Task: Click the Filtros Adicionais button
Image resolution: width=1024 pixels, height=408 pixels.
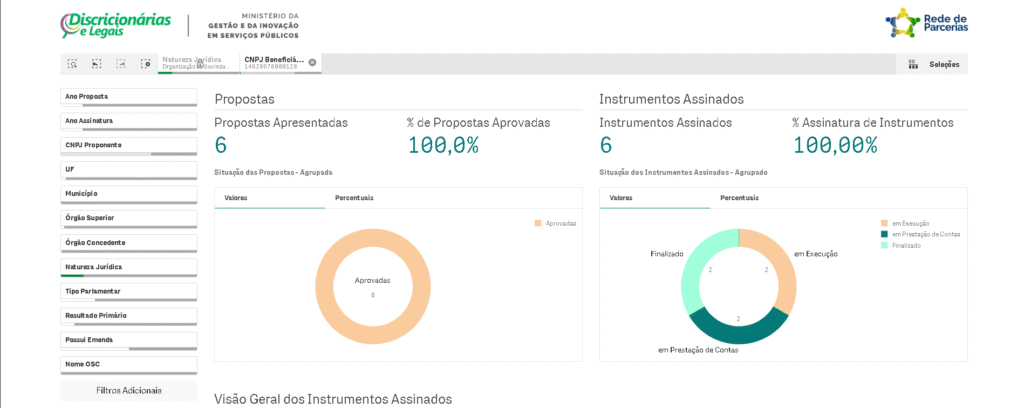Action: pos(128,390)
